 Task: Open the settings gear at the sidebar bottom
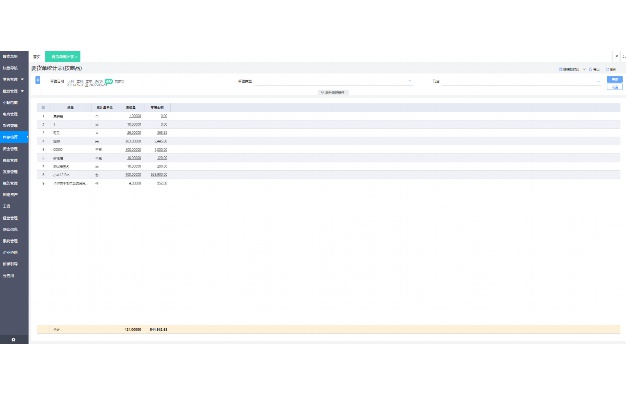point(14,339)
